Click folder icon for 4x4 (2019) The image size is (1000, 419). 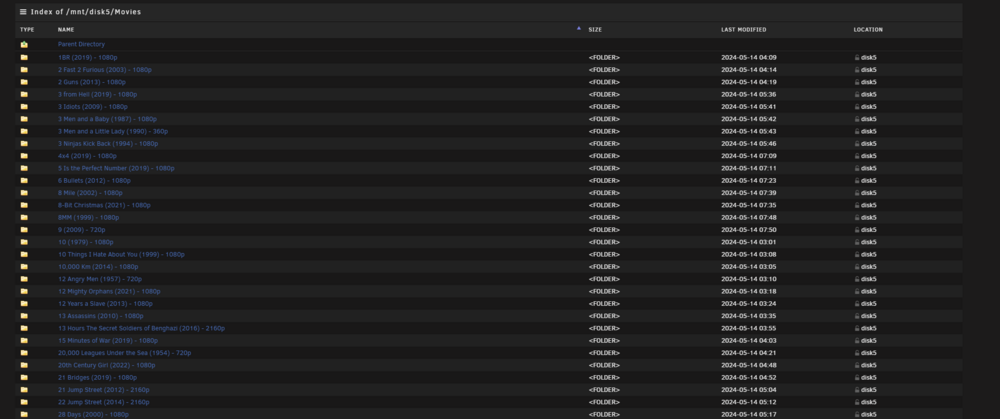point(24,156)
